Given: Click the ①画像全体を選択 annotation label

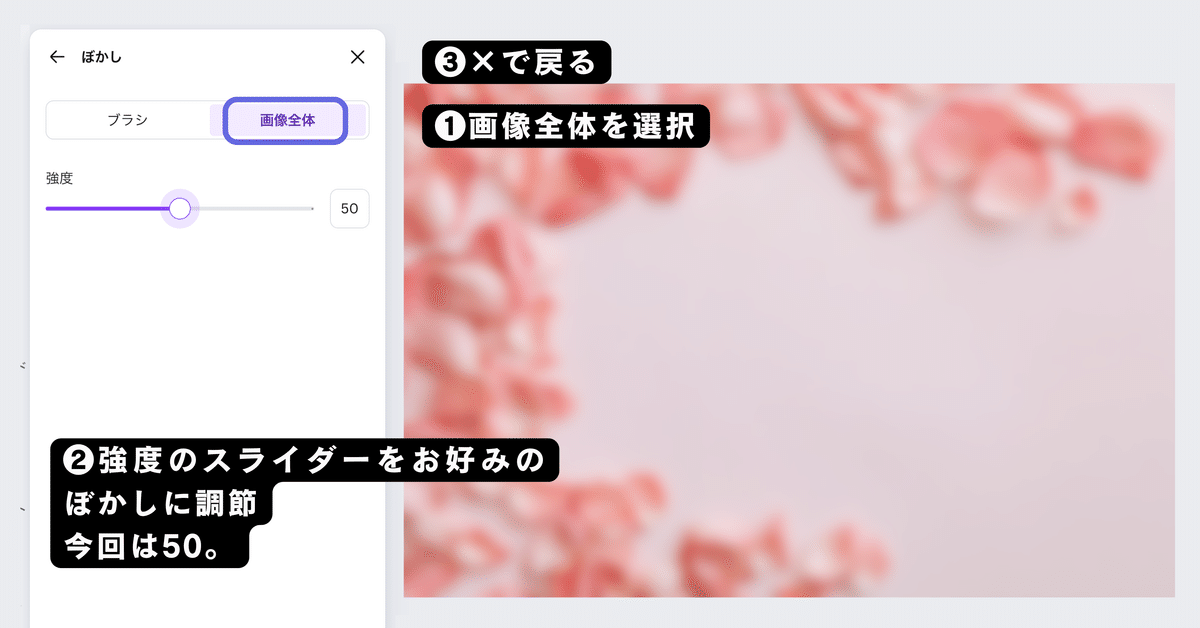Looking at the screenshot, I should click(x=566, y=127).
